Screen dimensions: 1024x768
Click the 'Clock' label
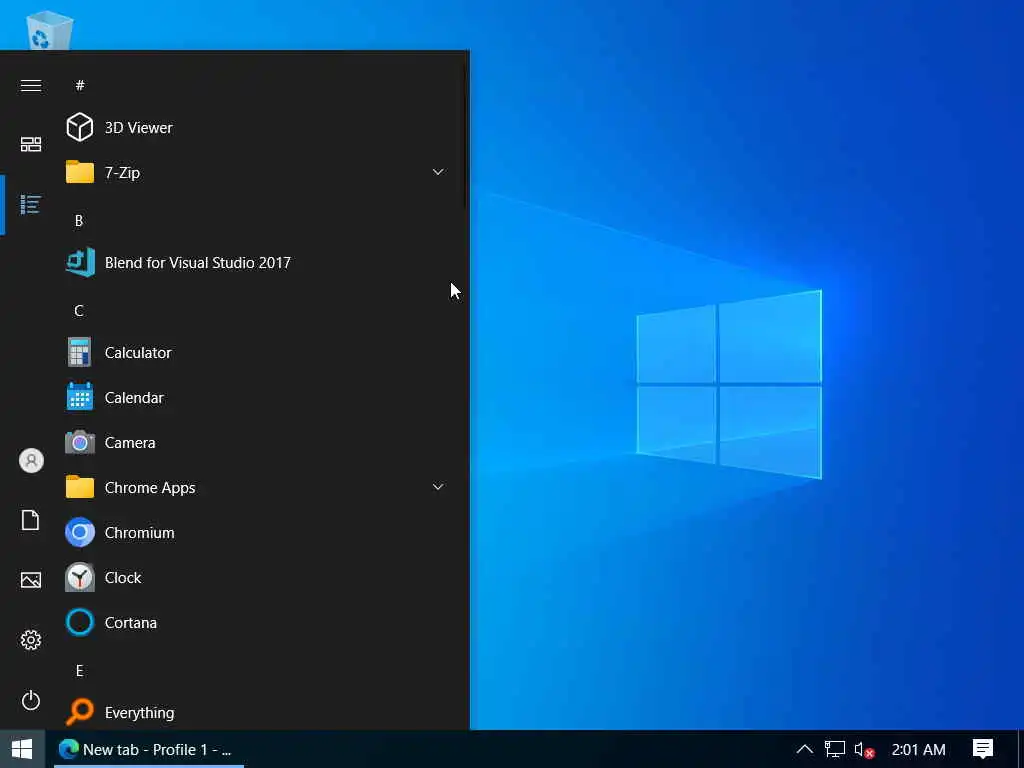click(x=123, y=578)
